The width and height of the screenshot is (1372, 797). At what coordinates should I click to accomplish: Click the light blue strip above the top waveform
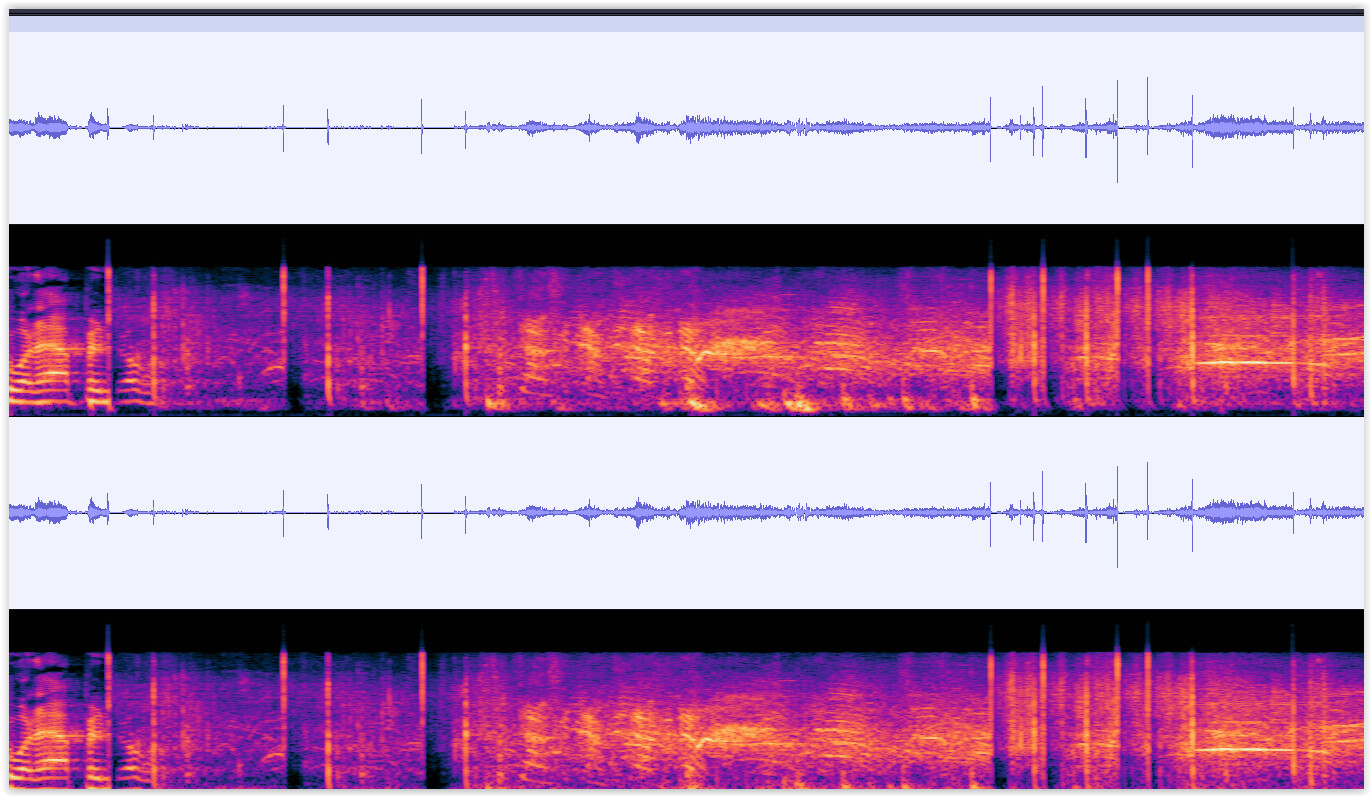686,24
